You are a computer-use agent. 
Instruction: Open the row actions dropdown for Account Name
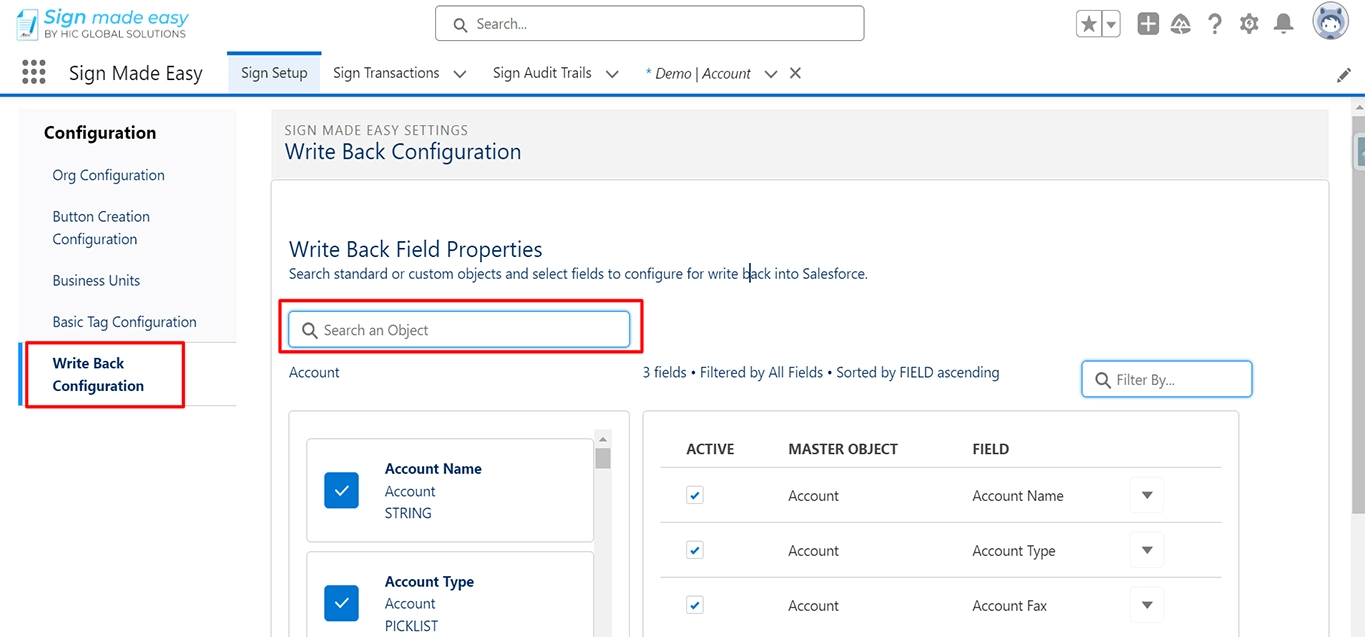pyautogui.click(x=1147, y=495)
